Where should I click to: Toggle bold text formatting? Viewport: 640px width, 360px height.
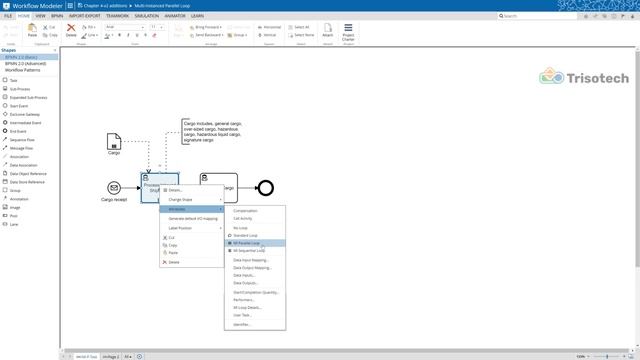point(119,35)
